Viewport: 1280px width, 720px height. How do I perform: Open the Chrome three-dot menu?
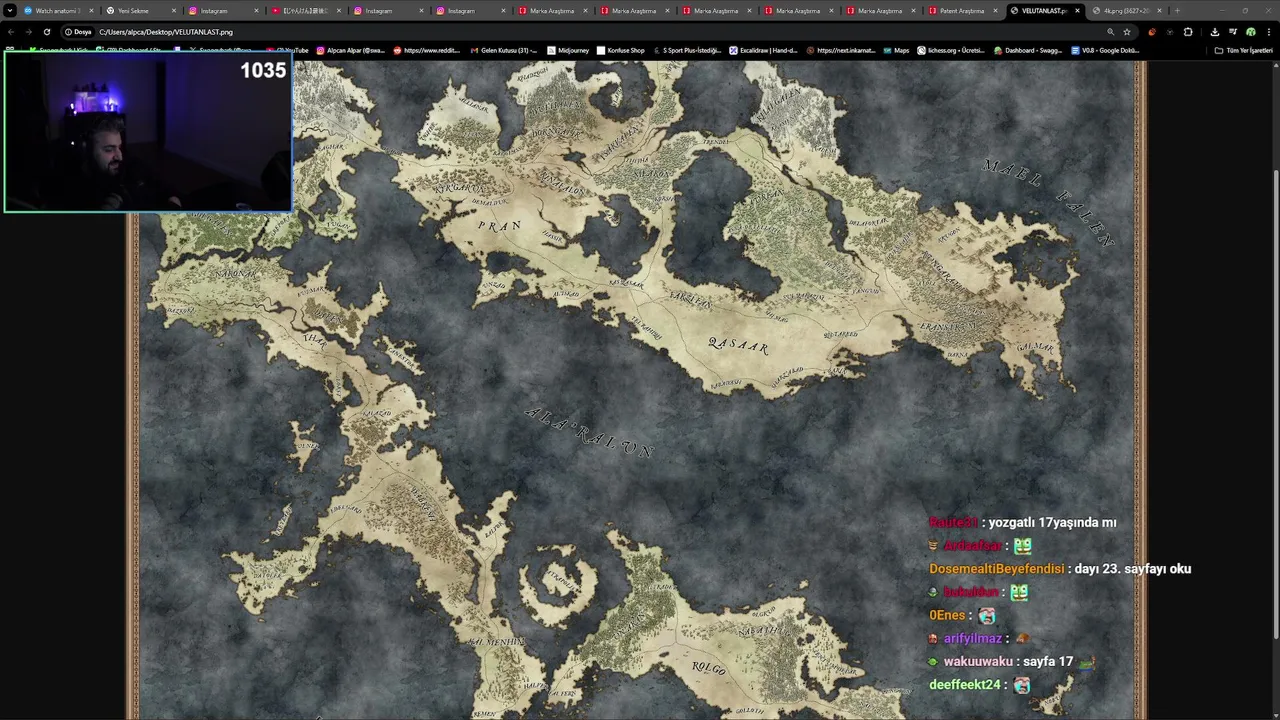(x=1268, y=32)
